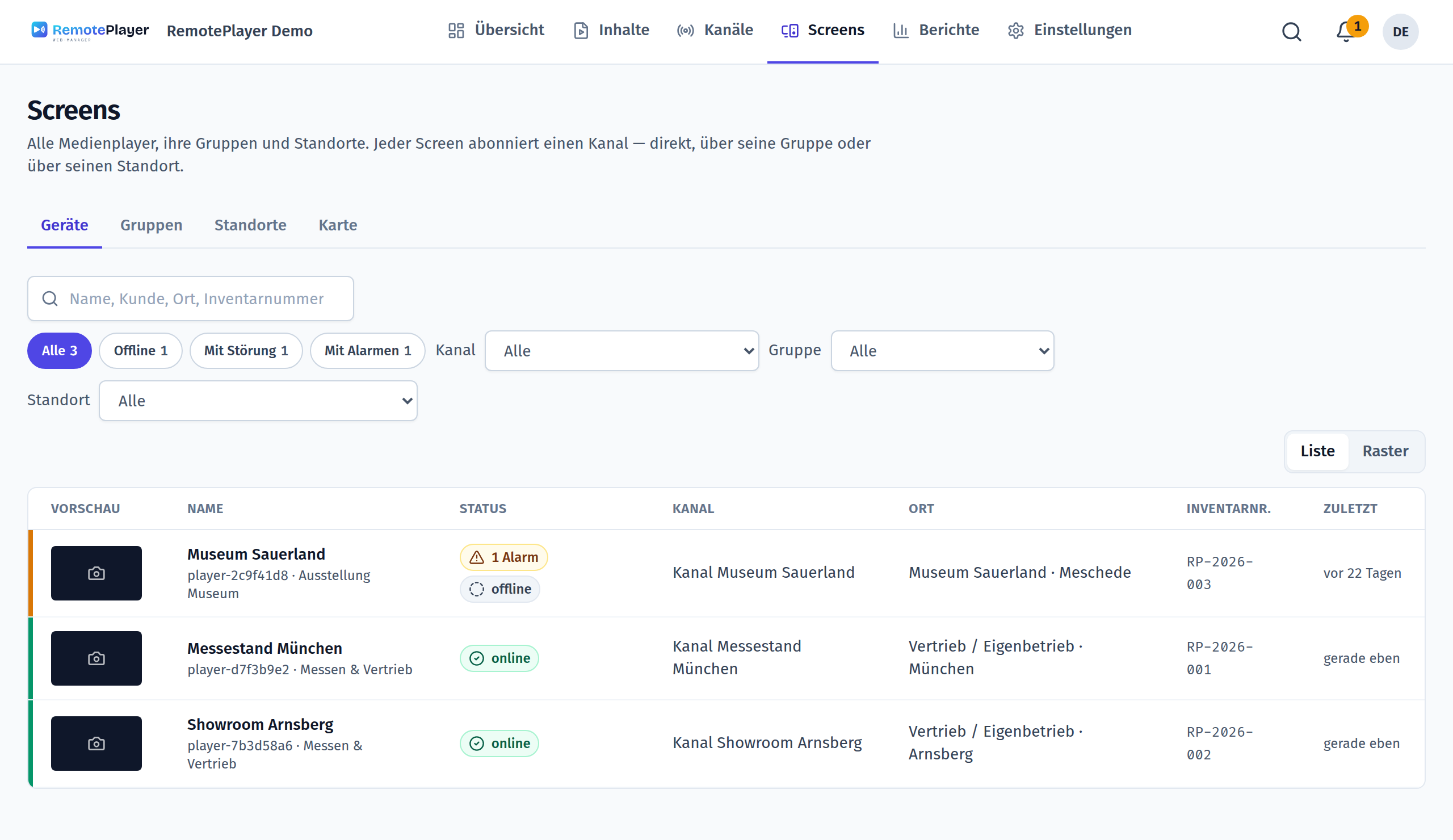Screen dimensions: 1453x840
Task: Click the Inhalte file-play icon
Action: click(581, 31)
